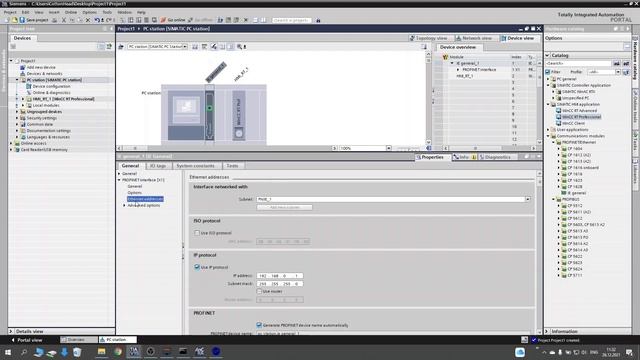Click the Open project folder icon
The width and height of the screenshot is (640, 360).
[15, 20]
